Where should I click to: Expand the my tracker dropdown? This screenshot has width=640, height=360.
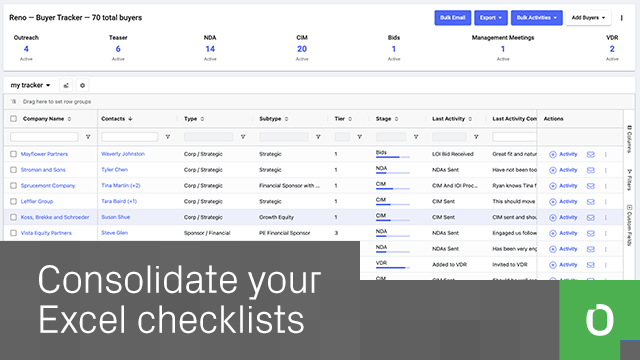click(x=30, y=85)
